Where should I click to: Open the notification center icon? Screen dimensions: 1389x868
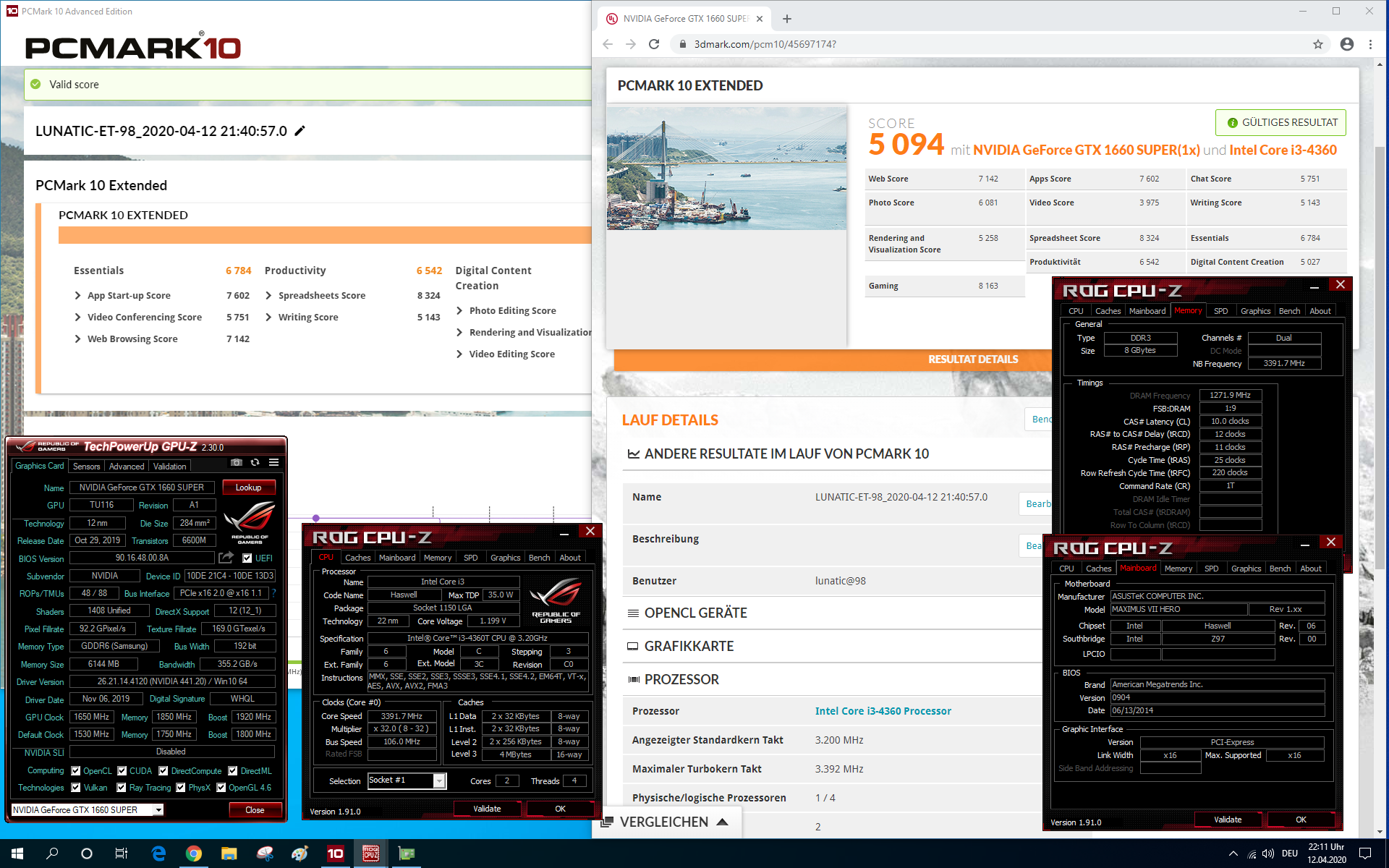point(1365,854)
